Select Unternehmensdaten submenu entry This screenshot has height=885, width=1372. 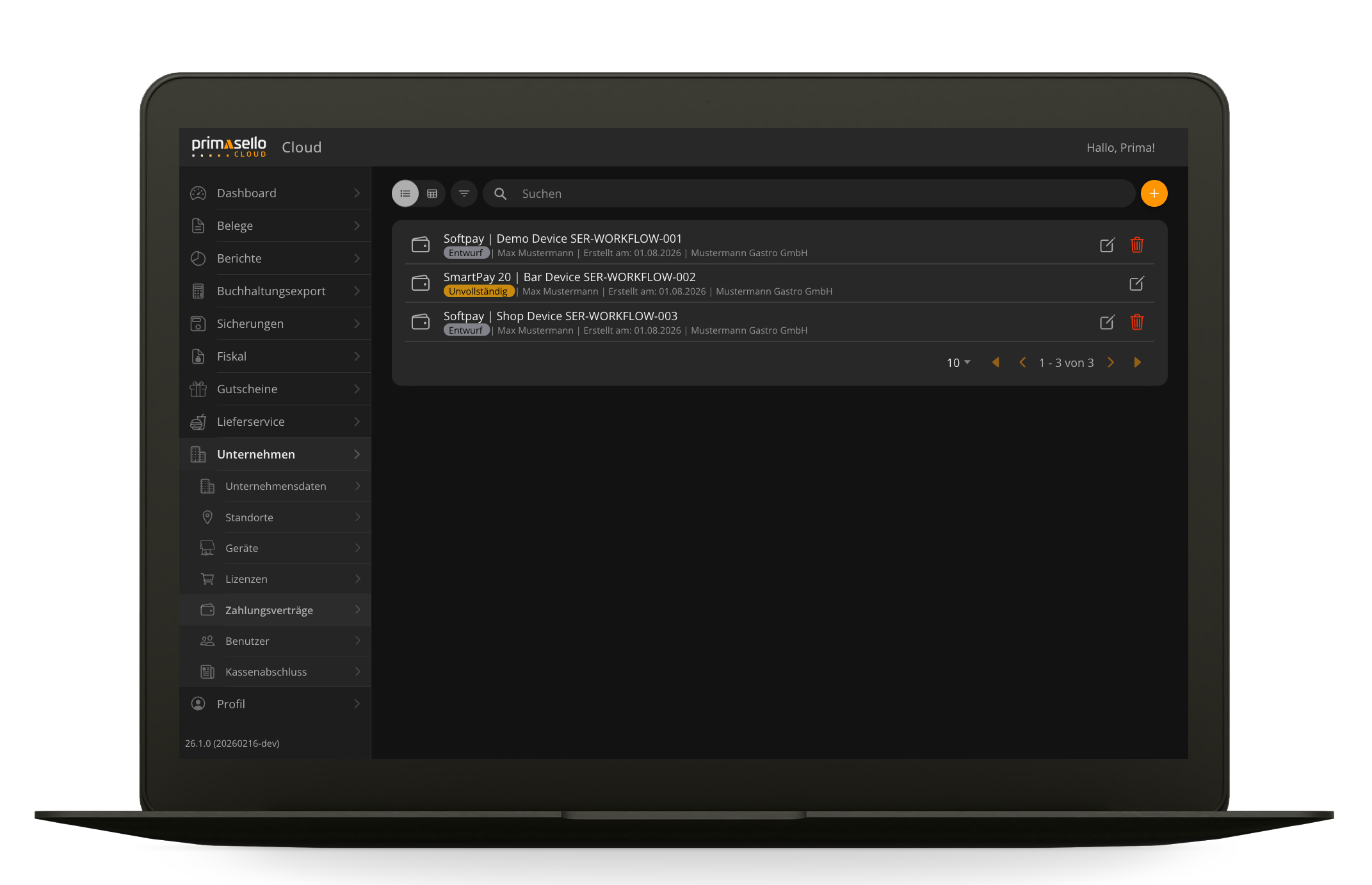(275, 486)
